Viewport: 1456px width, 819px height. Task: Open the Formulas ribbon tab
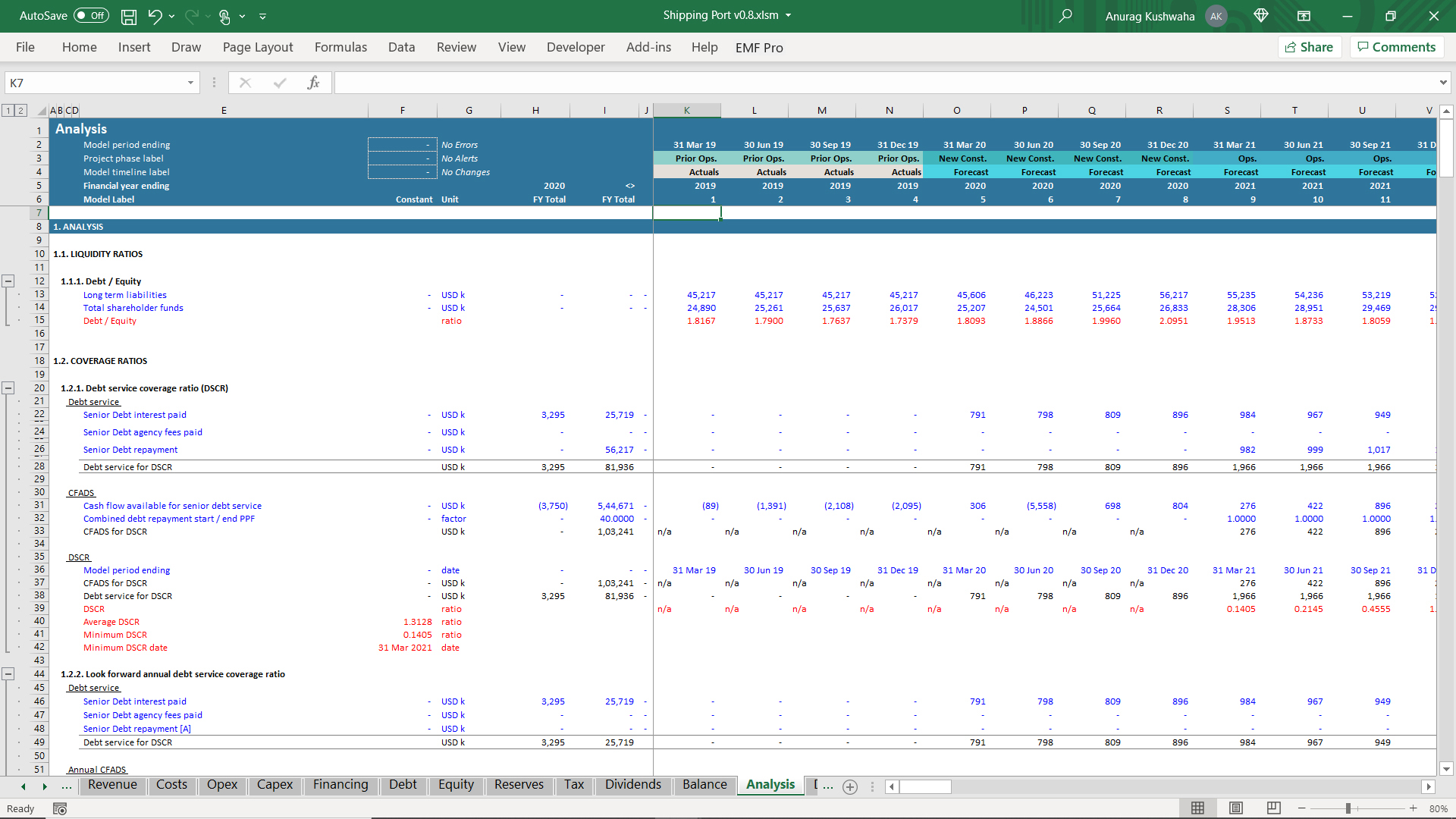point(340,47)
